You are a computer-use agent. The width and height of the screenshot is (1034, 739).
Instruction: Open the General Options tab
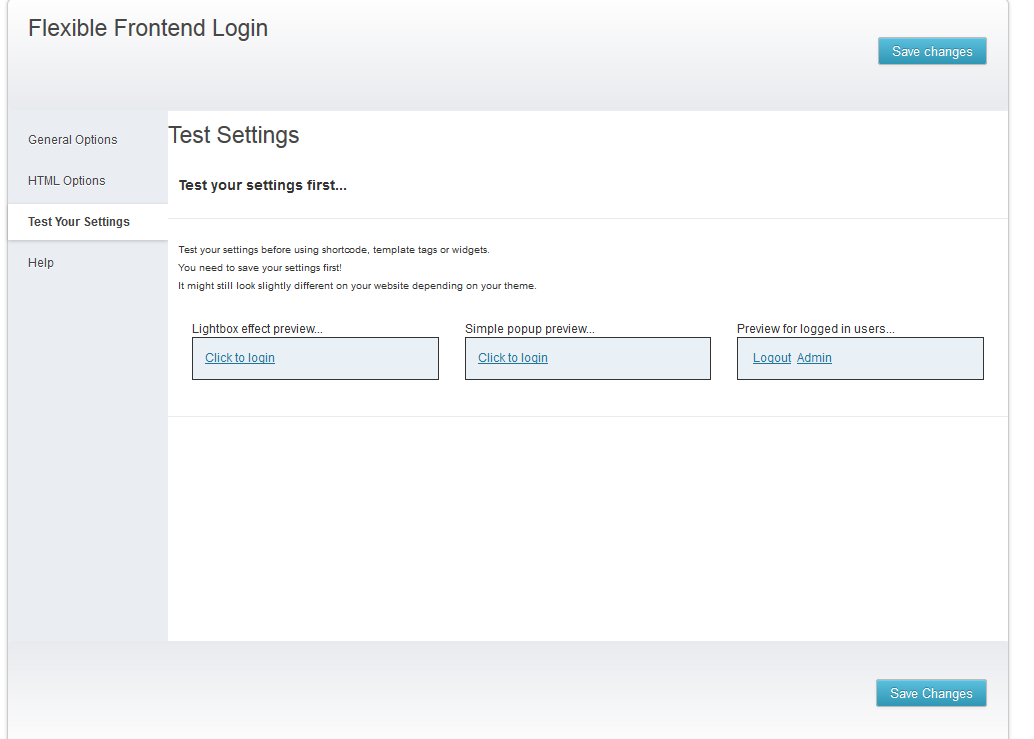[73, 140]
